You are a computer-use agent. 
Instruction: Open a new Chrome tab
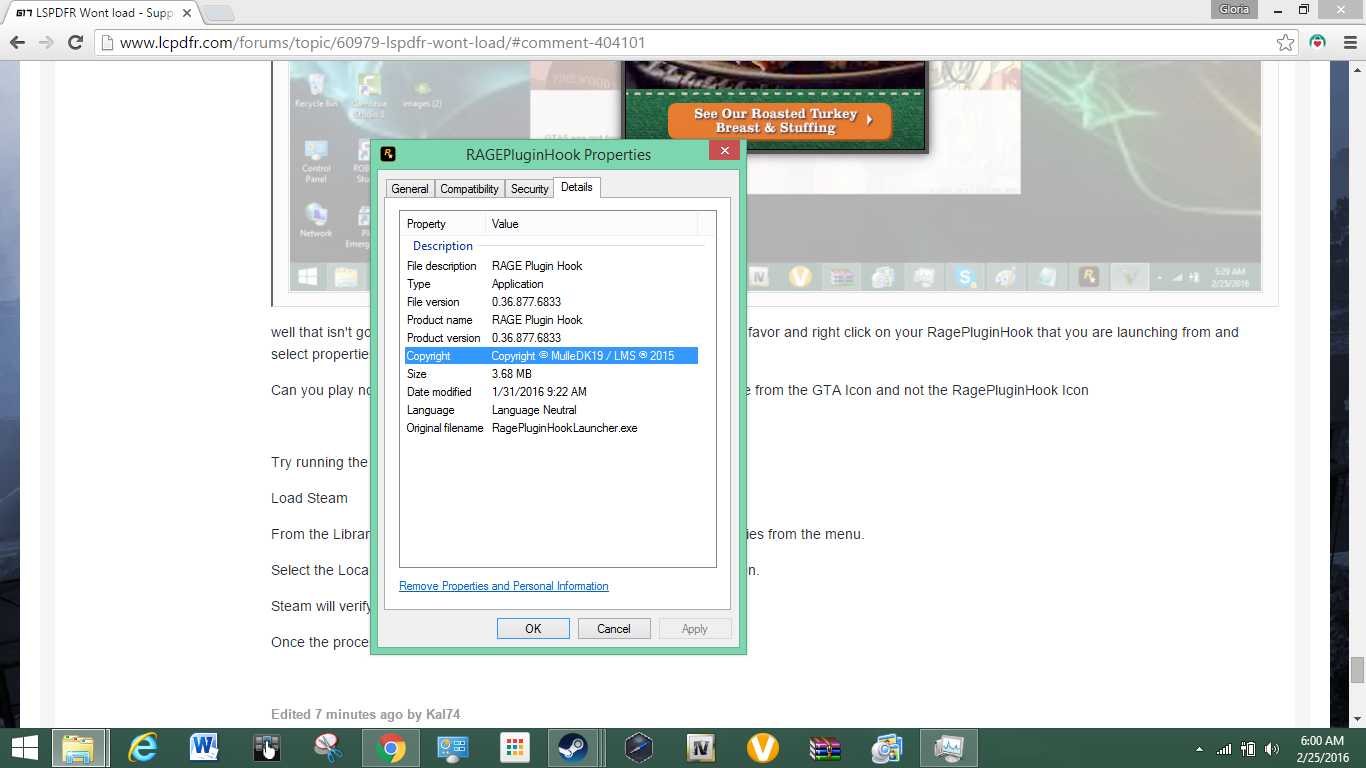(x=218, y=13)
